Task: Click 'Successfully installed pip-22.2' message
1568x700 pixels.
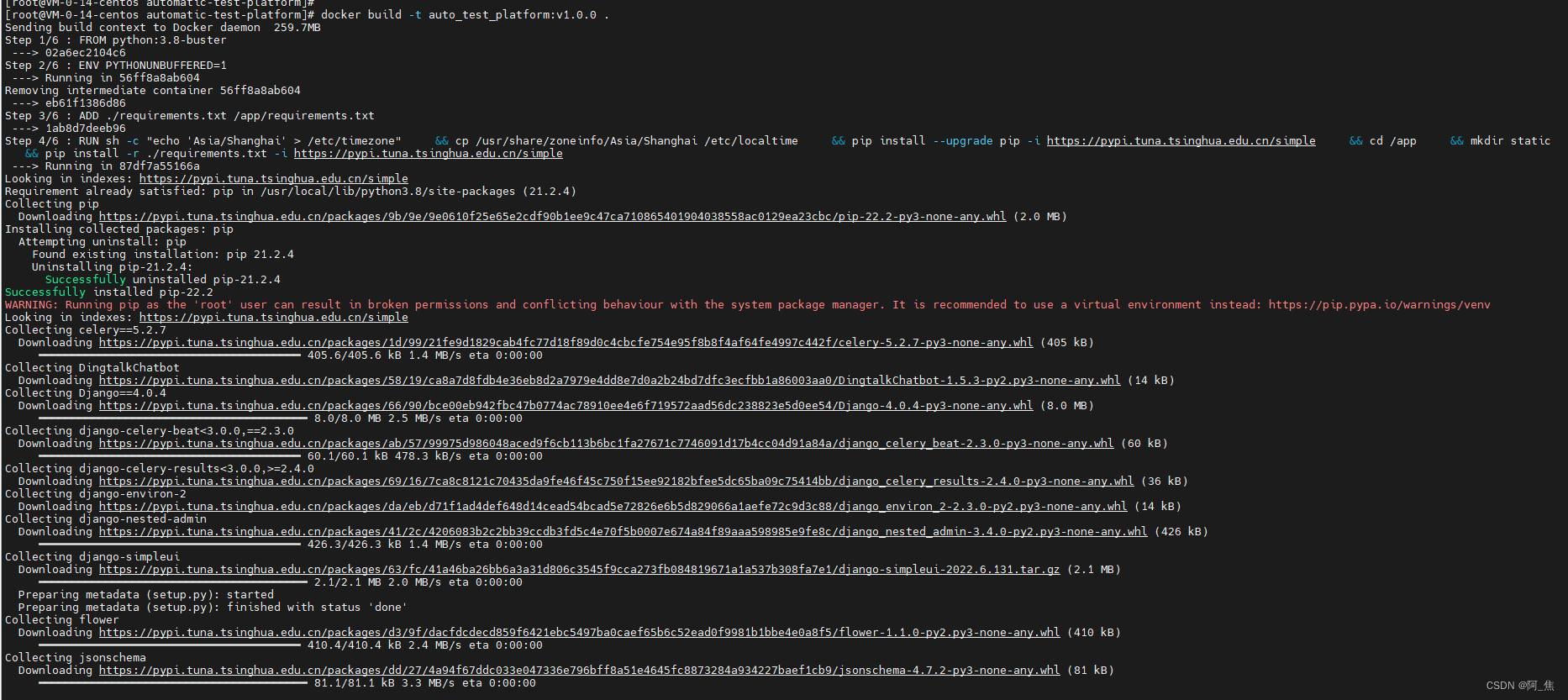Action: click(x=108, y=292)
